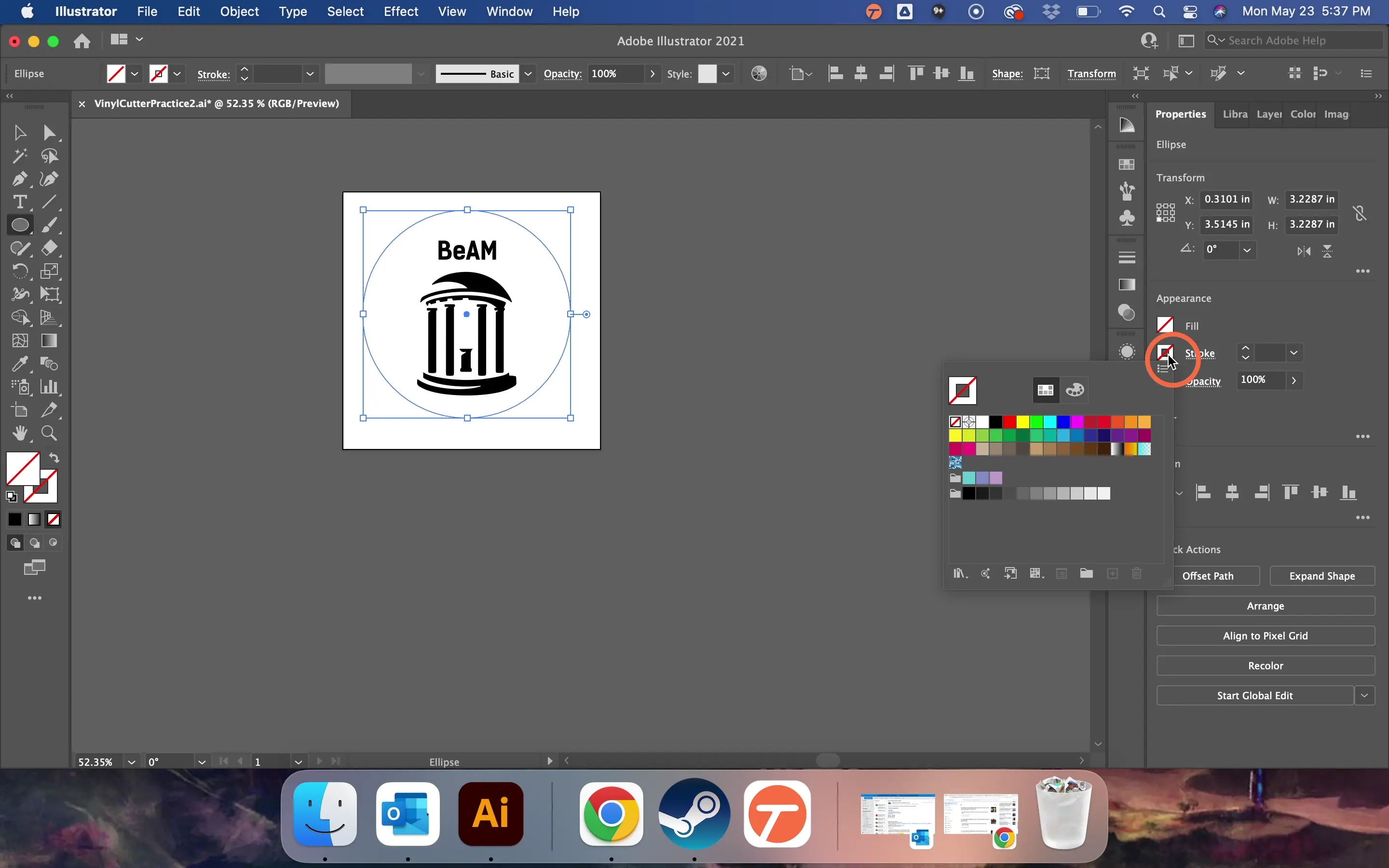
Task: Set paint mode to solid Color
Action: 15,519
